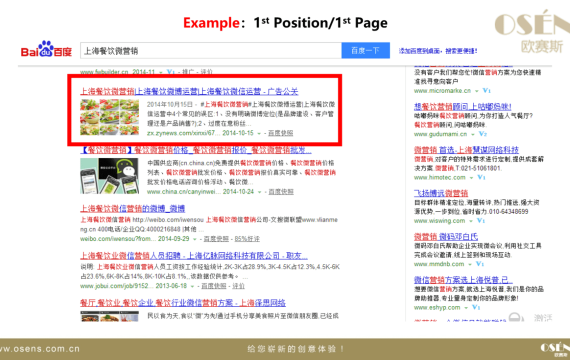Expand dropdown arrow after 2014-10-24
570x360 pixels.
(260, 192)
